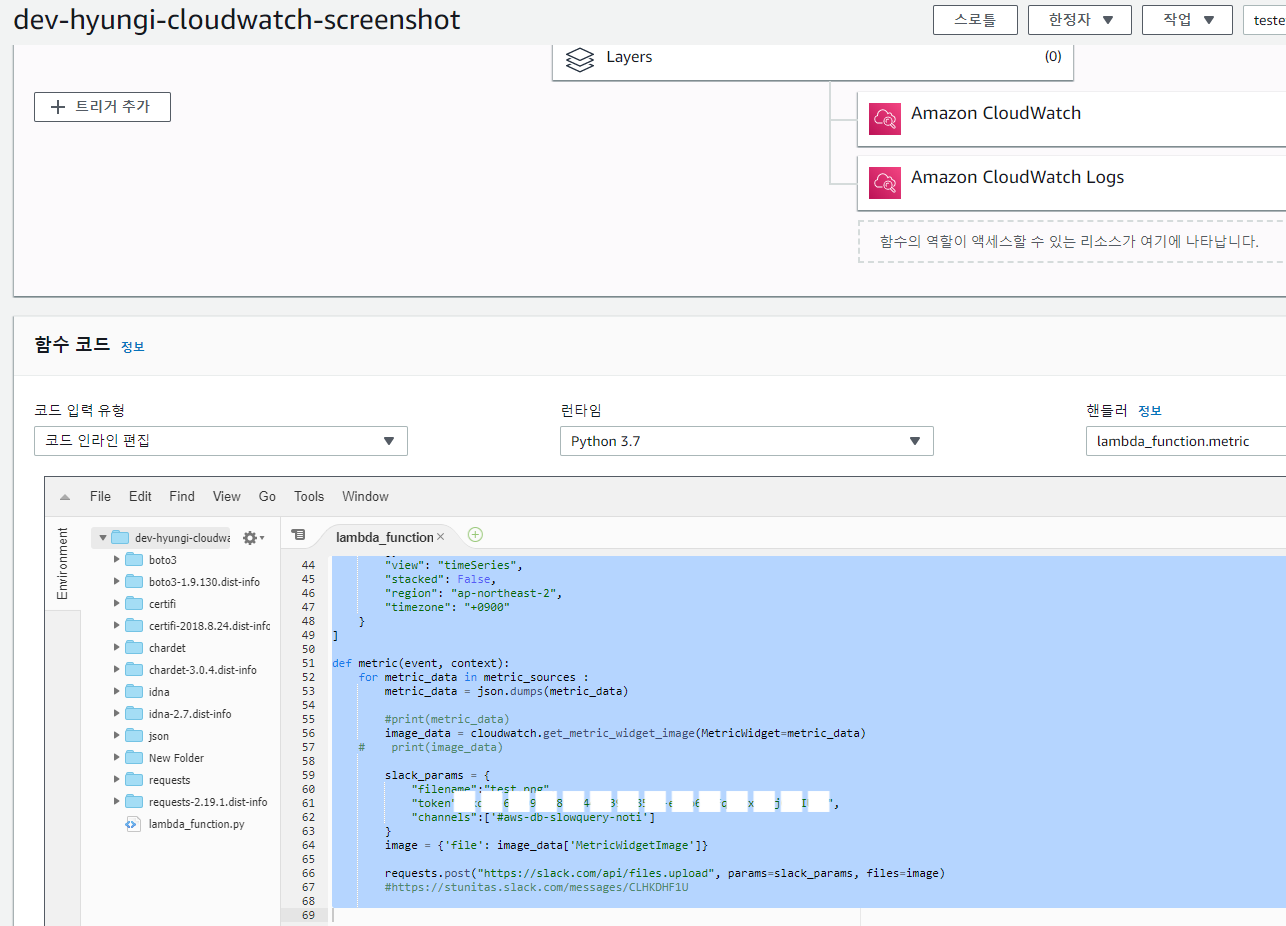Viewport: 1286px width, 926px height.
Task: Expand the idna-2.7.dist-info folder
Action: pos(116,714)
